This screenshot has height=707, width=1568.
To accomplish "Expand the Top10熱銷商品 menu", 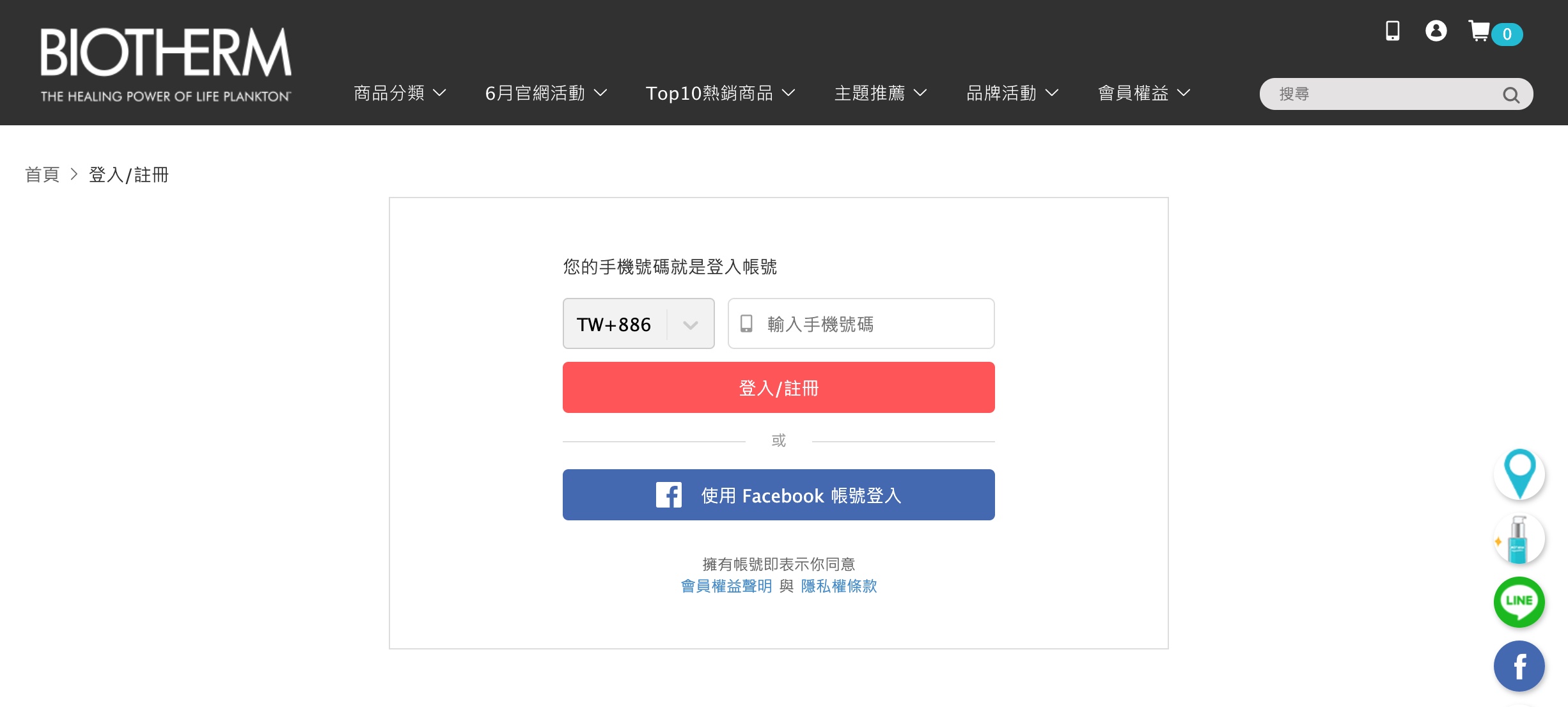I will tap(720, 93).
